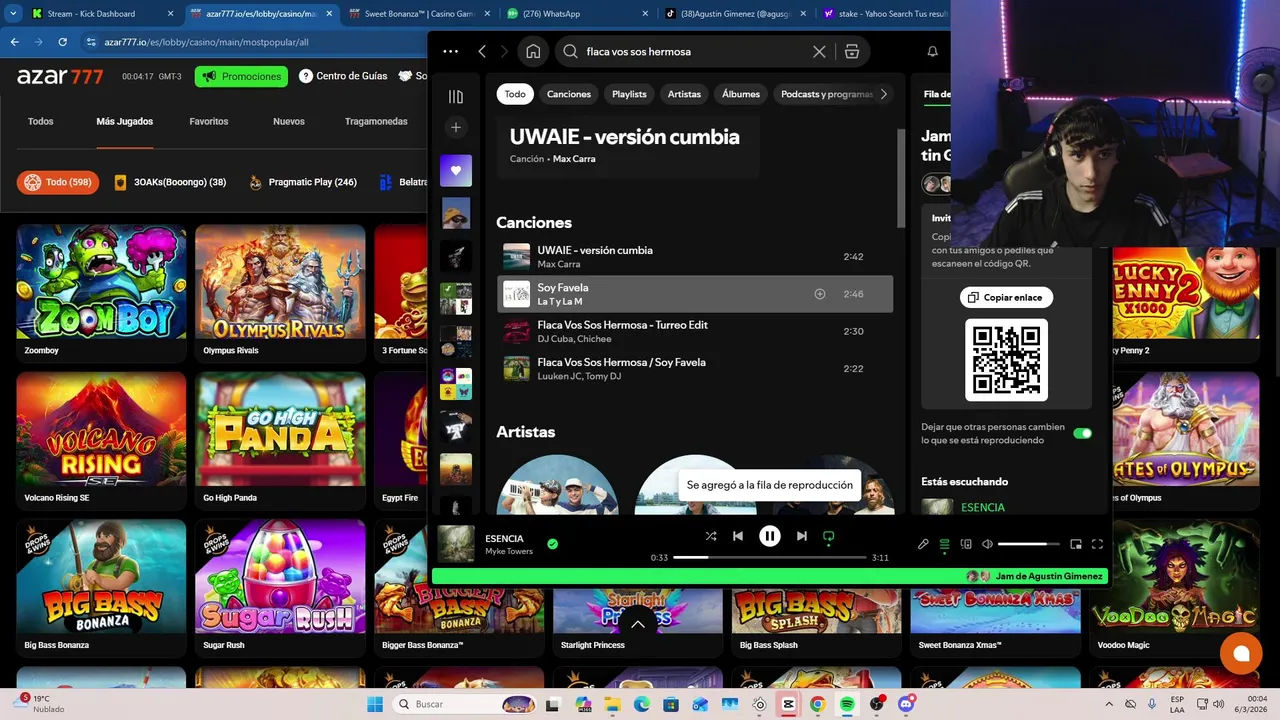Switch to the Canciones filter
1280x720 pixels.
point(569,94)
